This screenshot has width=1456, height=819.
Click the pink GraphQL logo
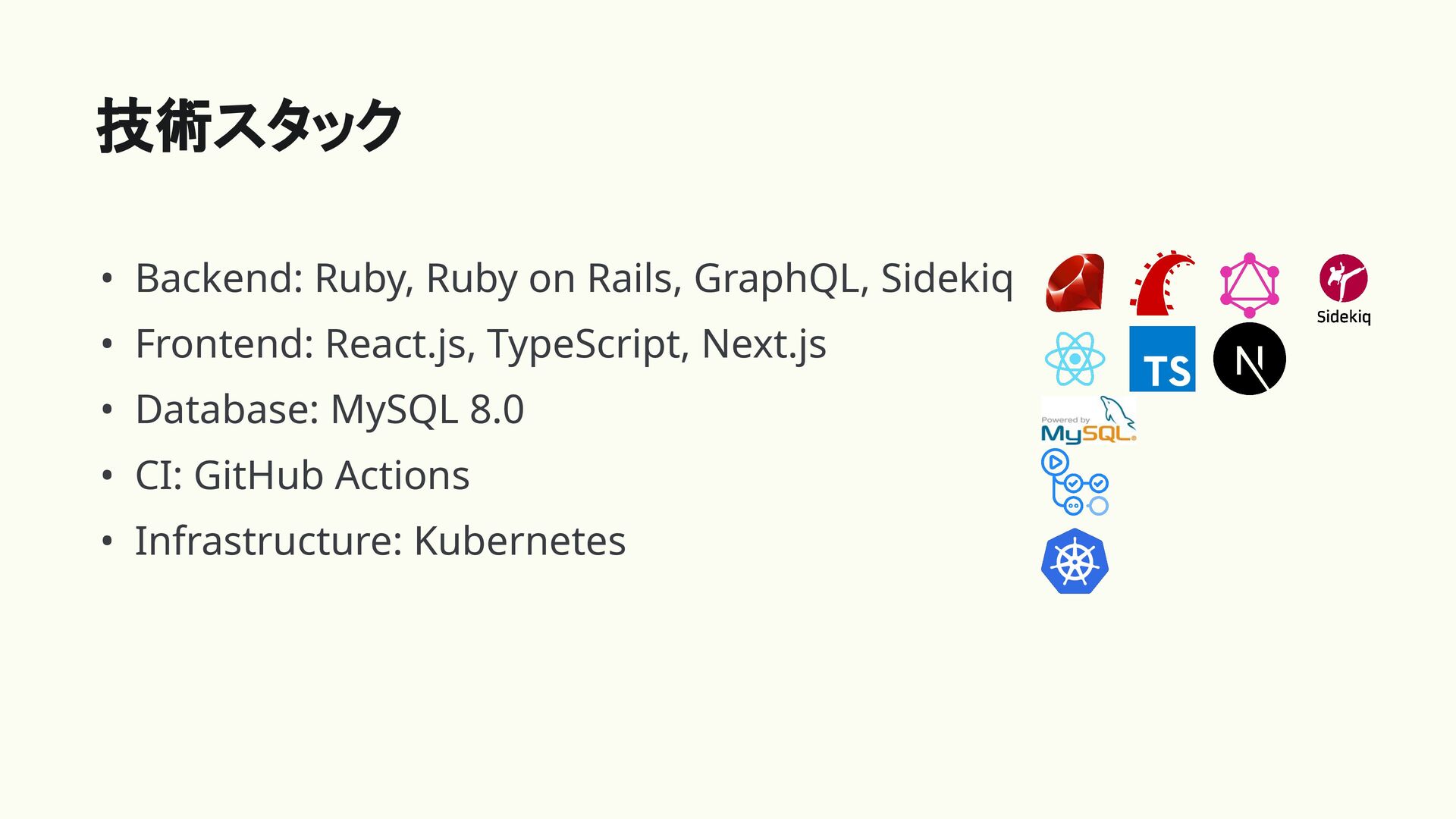tap(1249, 284)
